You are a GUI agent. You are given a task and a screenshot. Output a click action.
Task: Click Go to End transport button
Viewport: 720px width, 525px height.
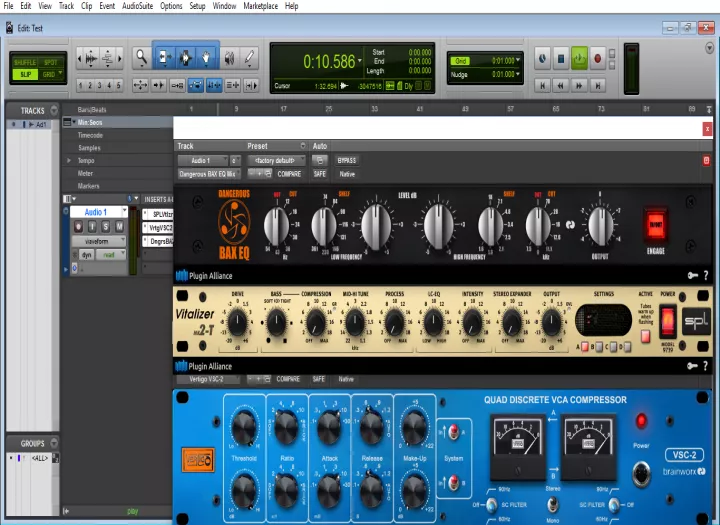coord(597,85)
